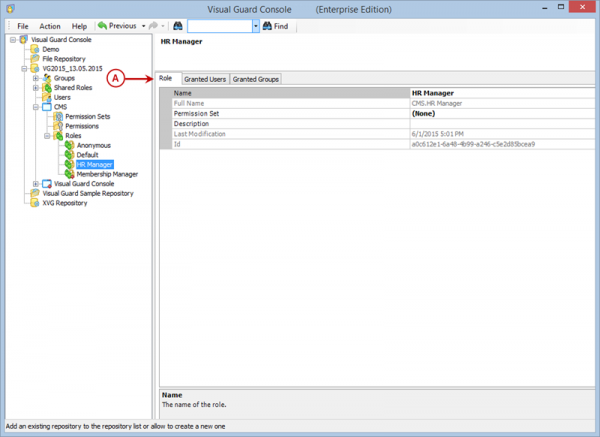The image size is (600, 437).
Task: Click the Permission Set property label
Action: coord(196,114)
